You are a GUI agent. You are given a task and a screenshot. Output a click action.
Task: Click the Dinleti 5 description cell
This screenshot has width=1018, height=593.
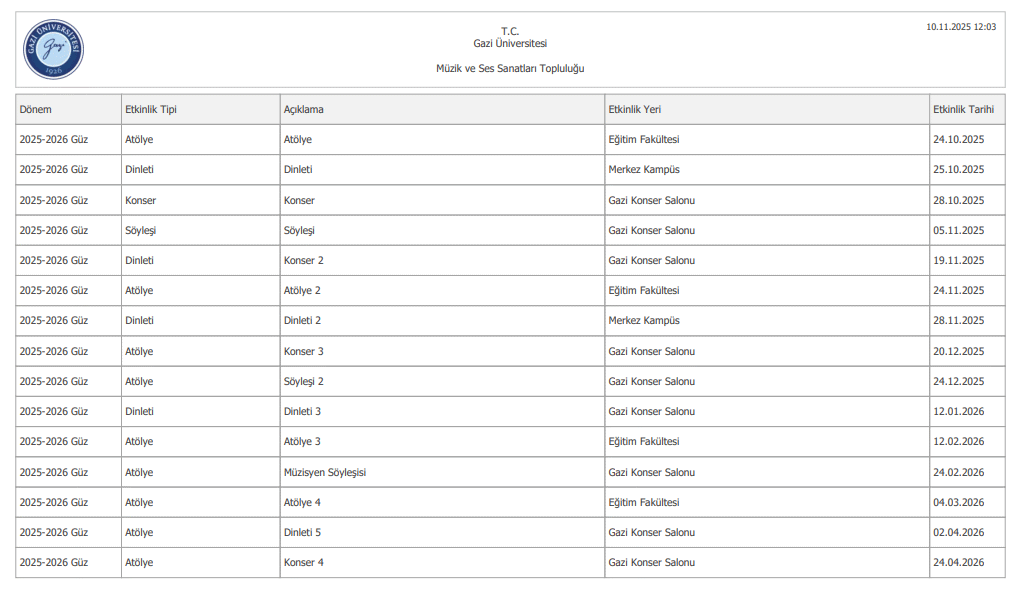(x=302, y=532)
